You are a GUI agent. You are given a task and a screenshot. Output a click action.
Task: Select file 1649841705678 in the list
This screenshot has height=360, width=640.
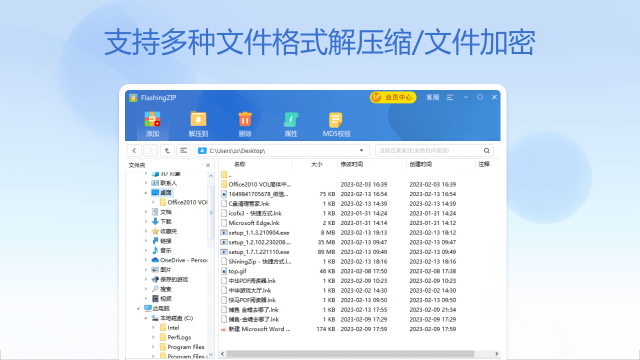(258, 194)
